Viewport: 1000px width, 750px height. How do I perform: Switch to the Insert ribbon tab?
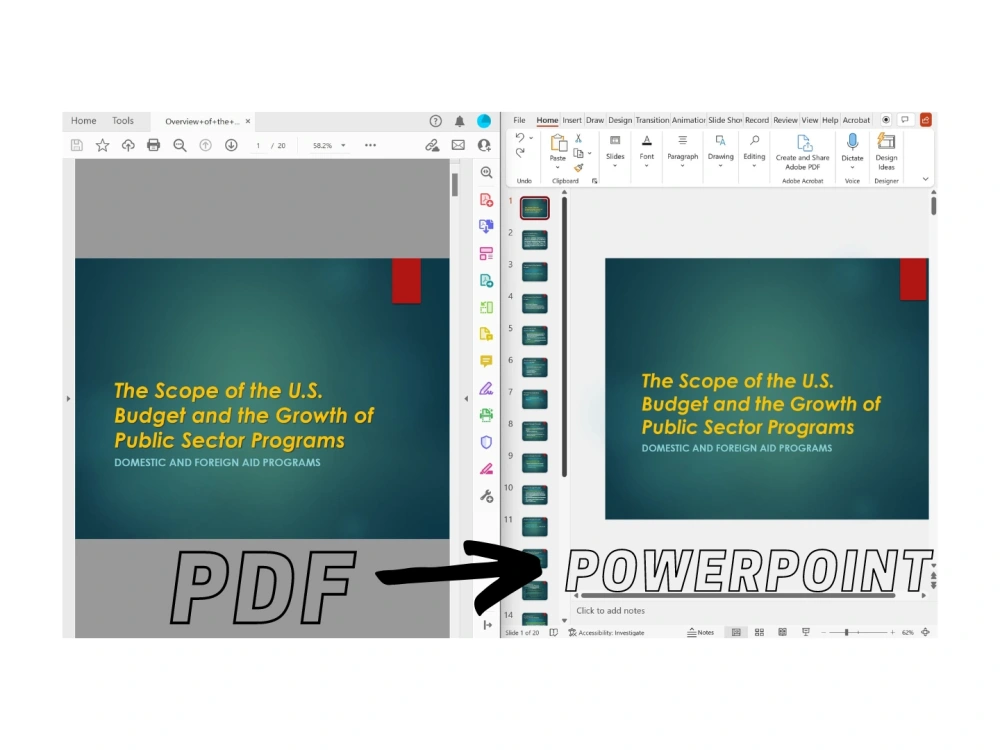click(571, 120)
